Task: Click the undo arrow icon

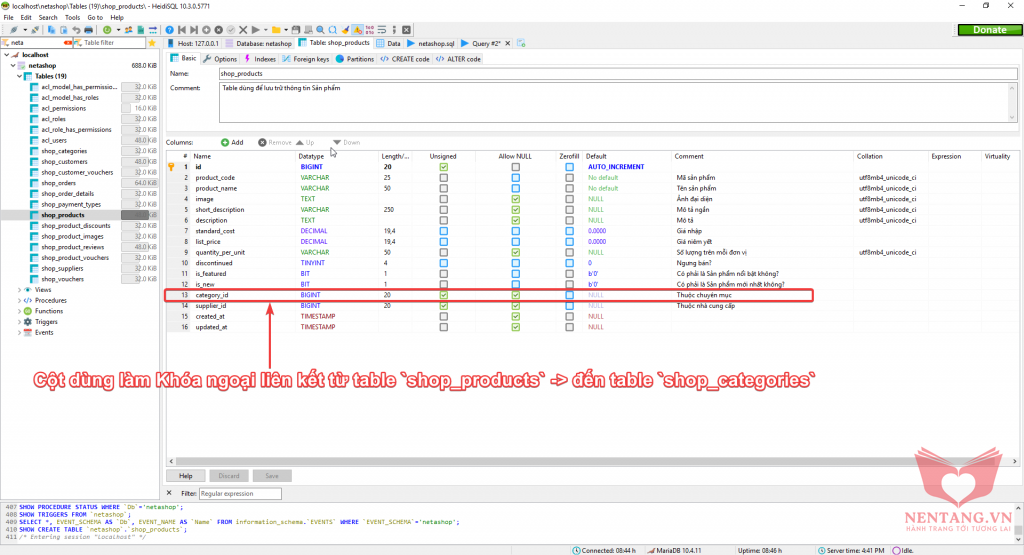Action: coord(76,29)
